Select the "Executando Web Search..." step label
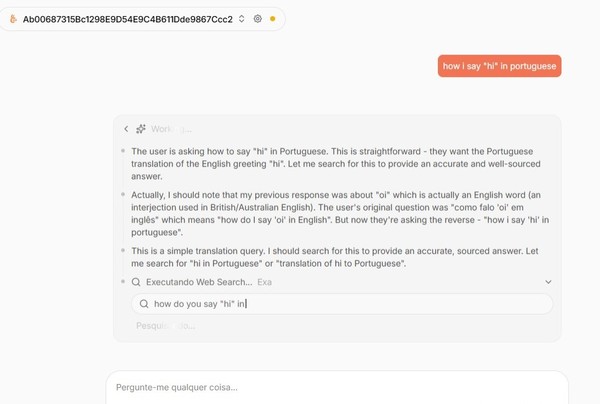 click(x=199, y=282)
